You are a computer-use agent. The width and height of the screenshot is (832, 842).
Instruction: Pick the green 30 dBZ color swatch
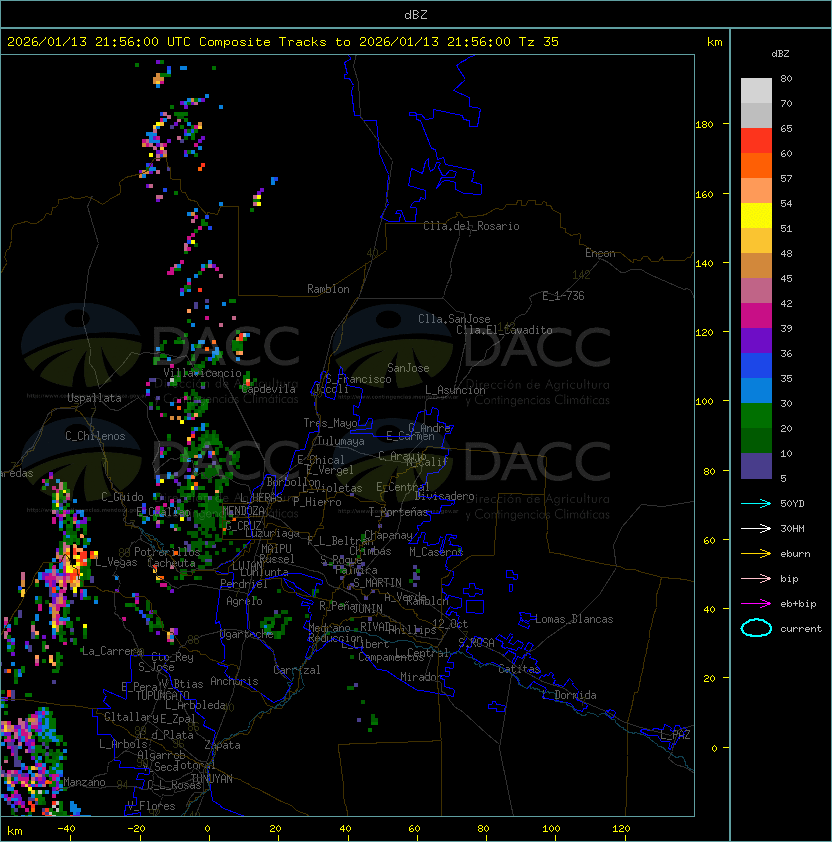tap(756, 416)
